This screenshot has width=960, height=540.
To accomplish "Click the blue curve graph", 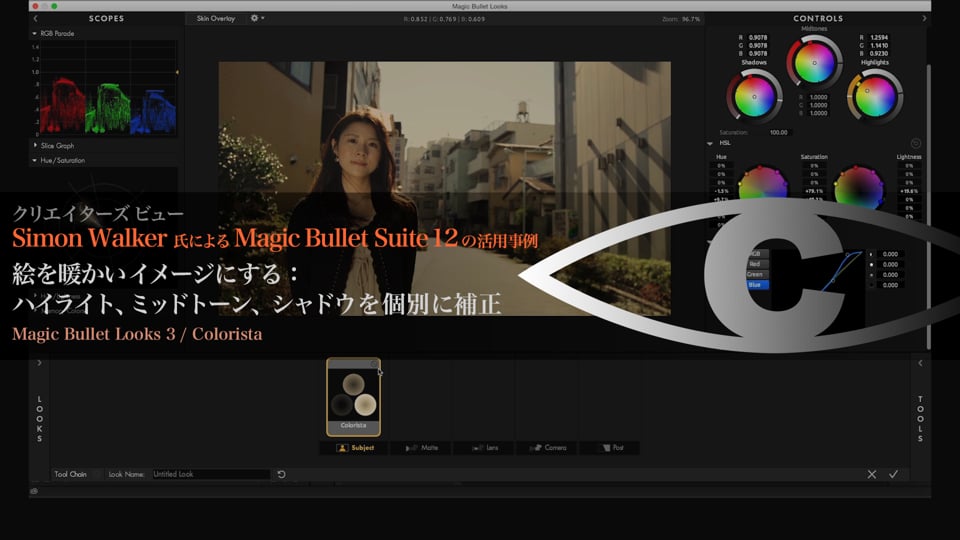I will coord(842,270).
